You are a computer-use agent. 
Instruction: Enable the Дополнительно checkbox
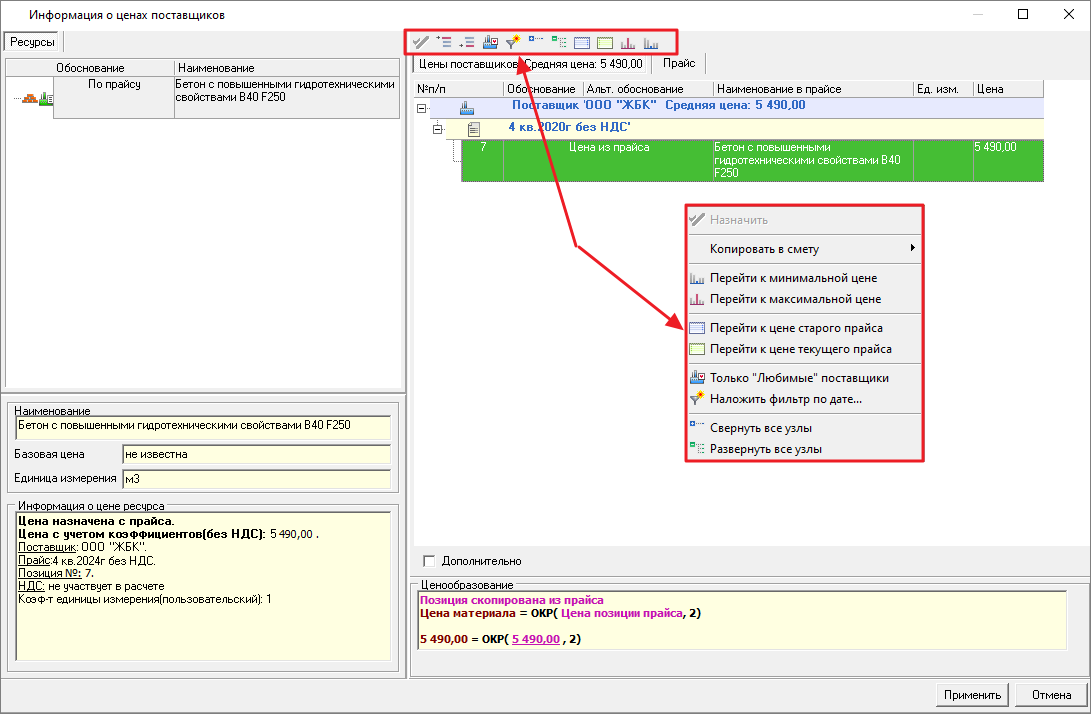[430, 561]
